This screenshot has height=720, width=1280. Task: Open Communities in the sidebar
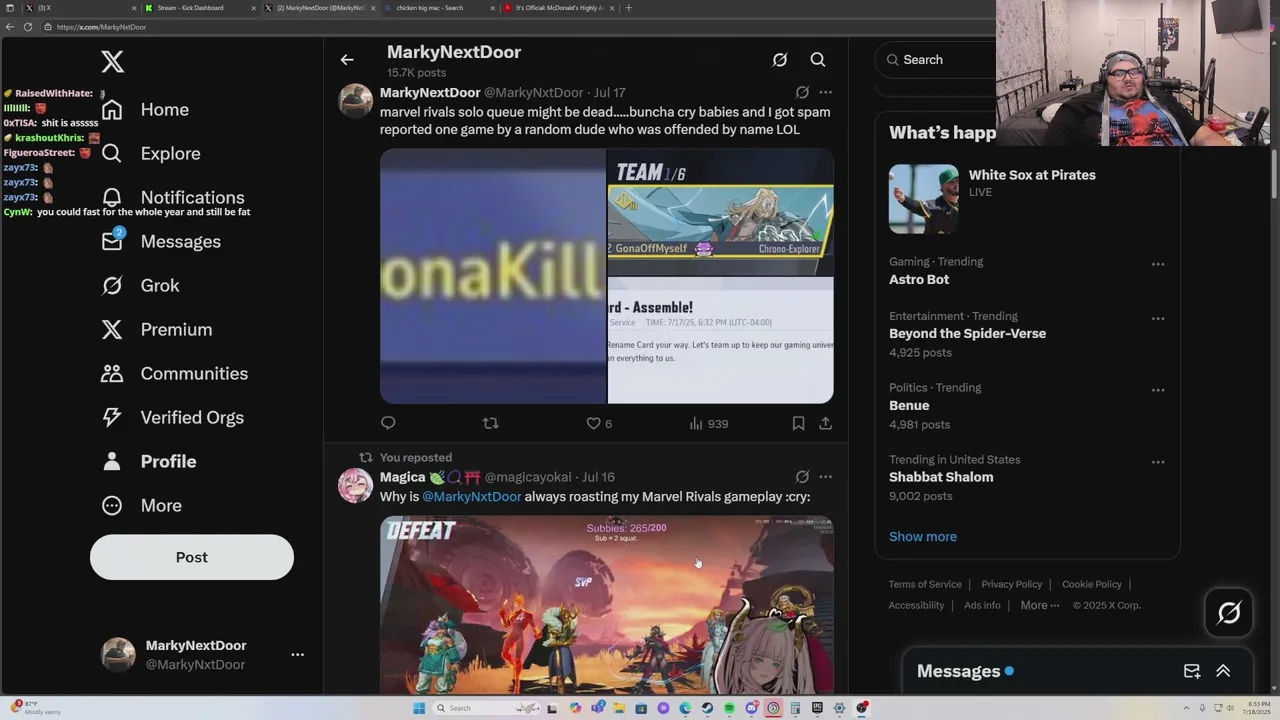[x=175, y=374]
